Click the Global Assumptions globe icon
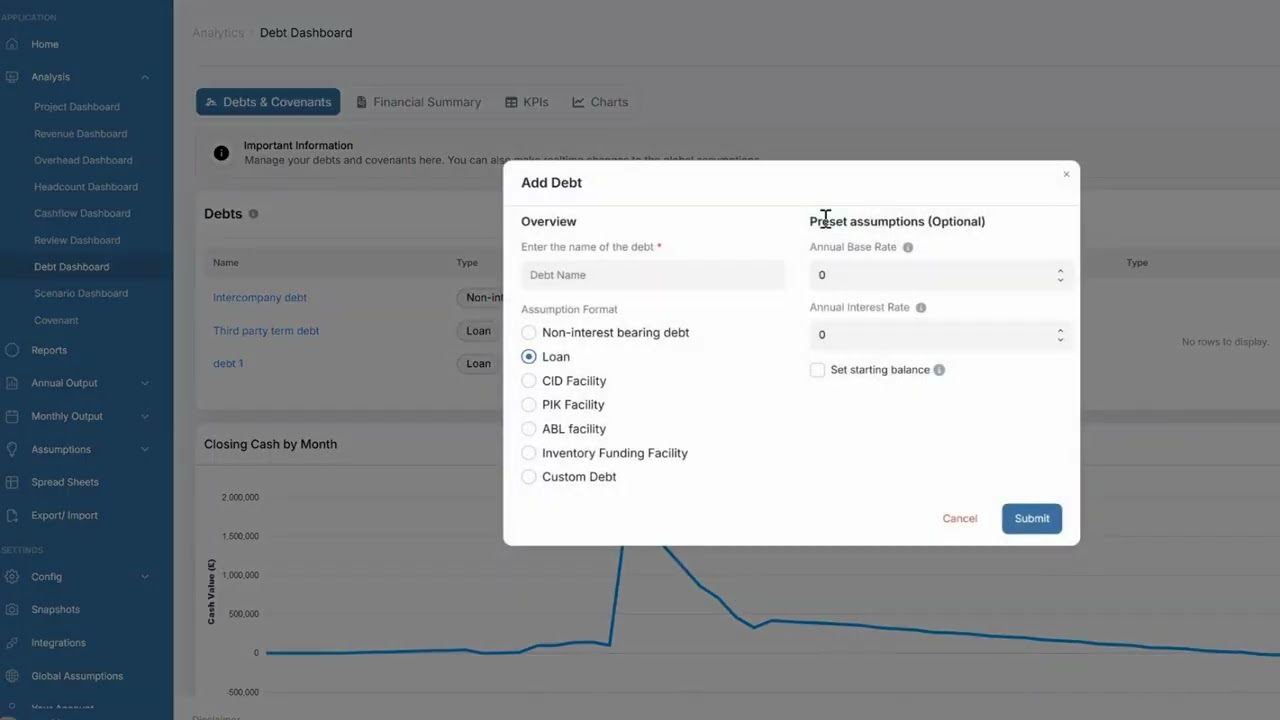 [x=12, y=676]
